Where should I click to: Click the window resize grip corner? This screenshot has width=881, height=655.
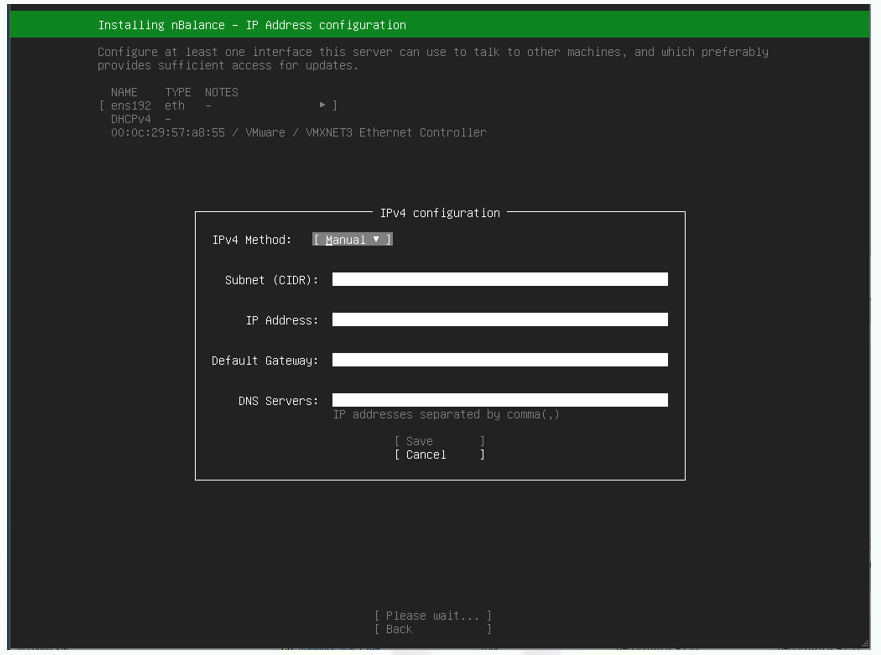click(x=865, y=643)
